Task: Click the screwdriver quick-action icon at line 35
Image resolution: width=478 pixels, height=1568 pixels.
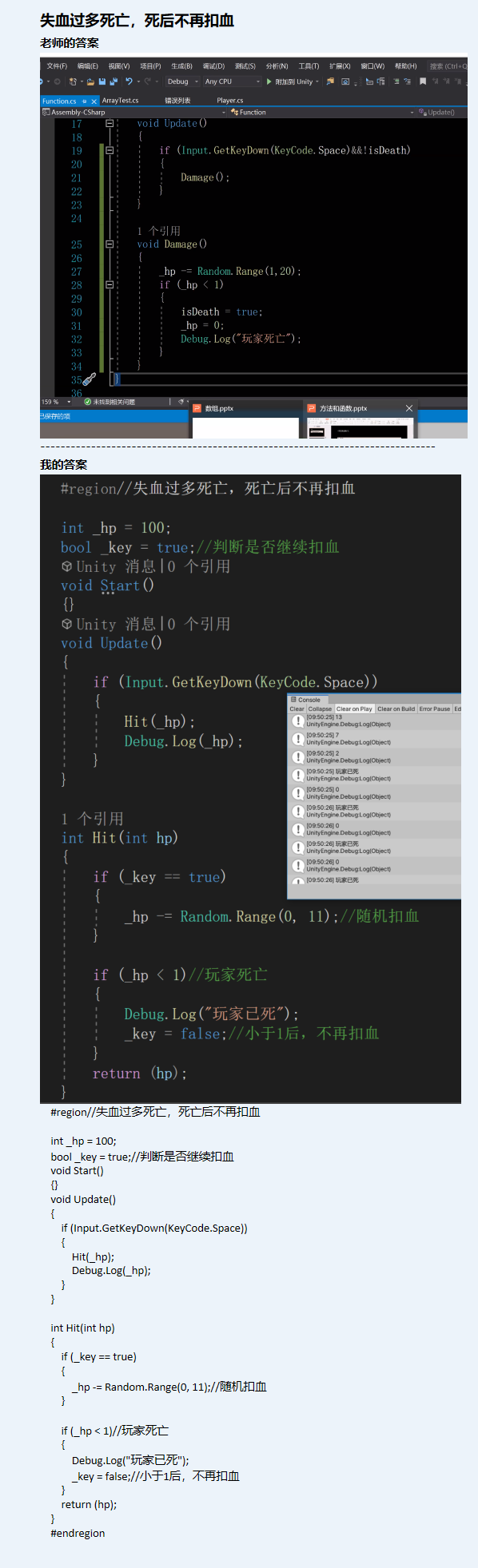Action: pos(89,379)
